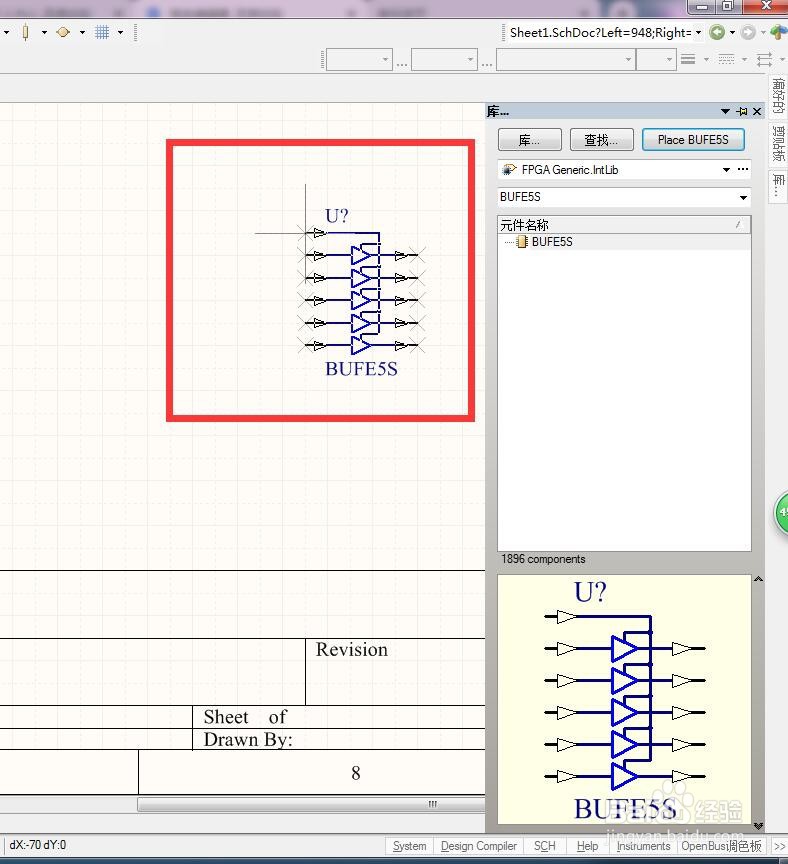Click the ellipsis after the first combo box
The width and height of the screenshot is (788, 864).
(x=402, y=62)
